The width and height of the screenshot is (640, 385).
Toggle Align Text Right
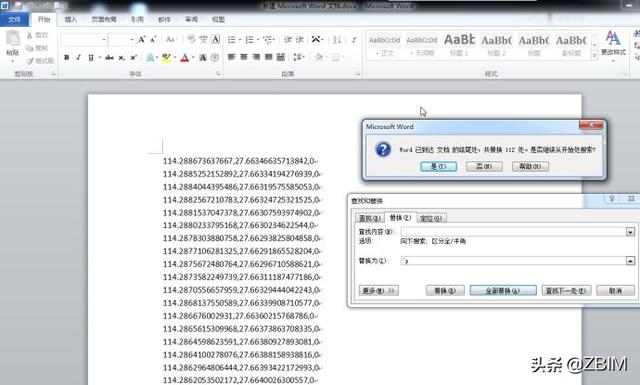256,57
